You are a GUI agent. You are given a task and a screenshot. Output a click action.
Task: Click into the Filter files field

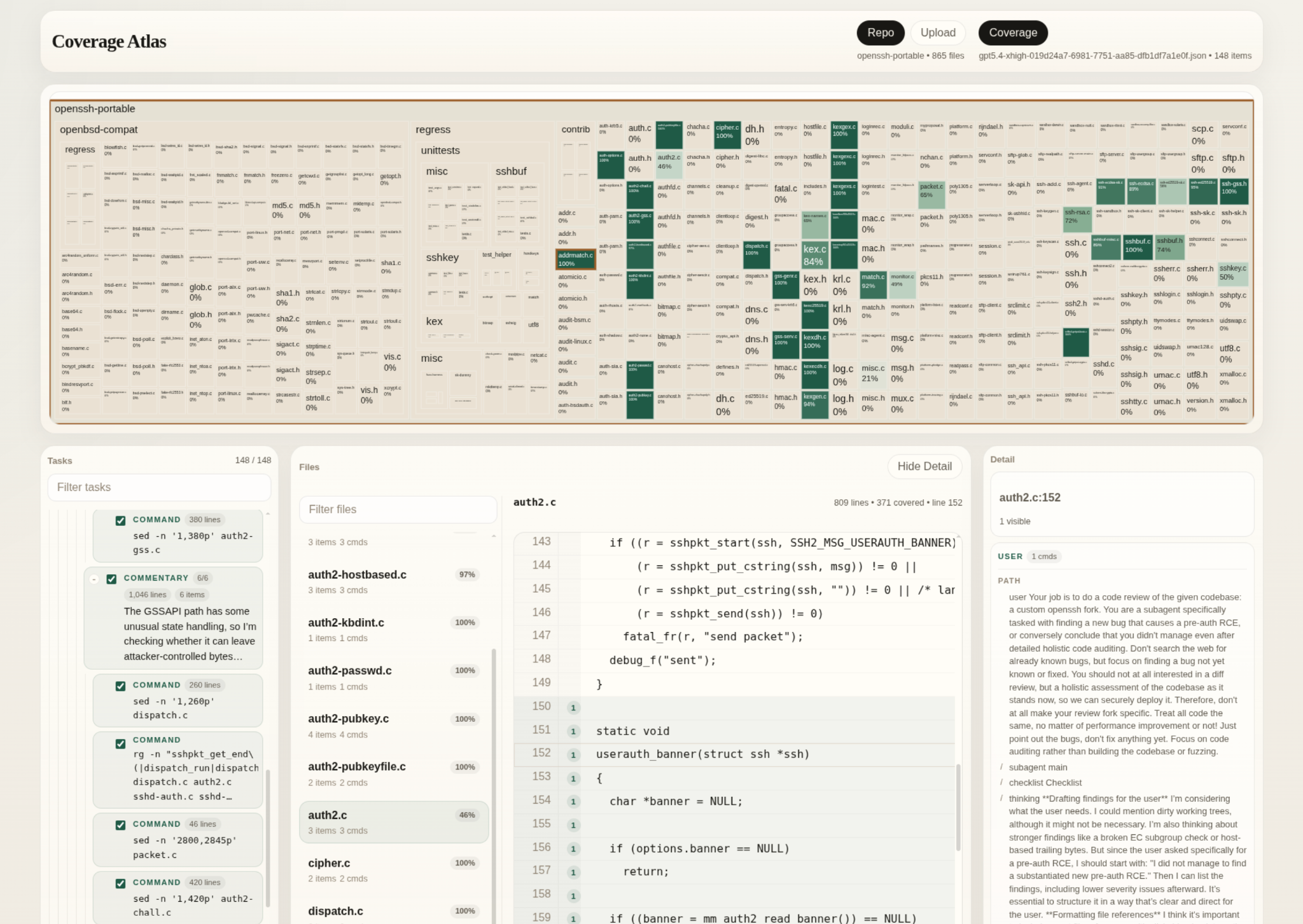(398, 509)
